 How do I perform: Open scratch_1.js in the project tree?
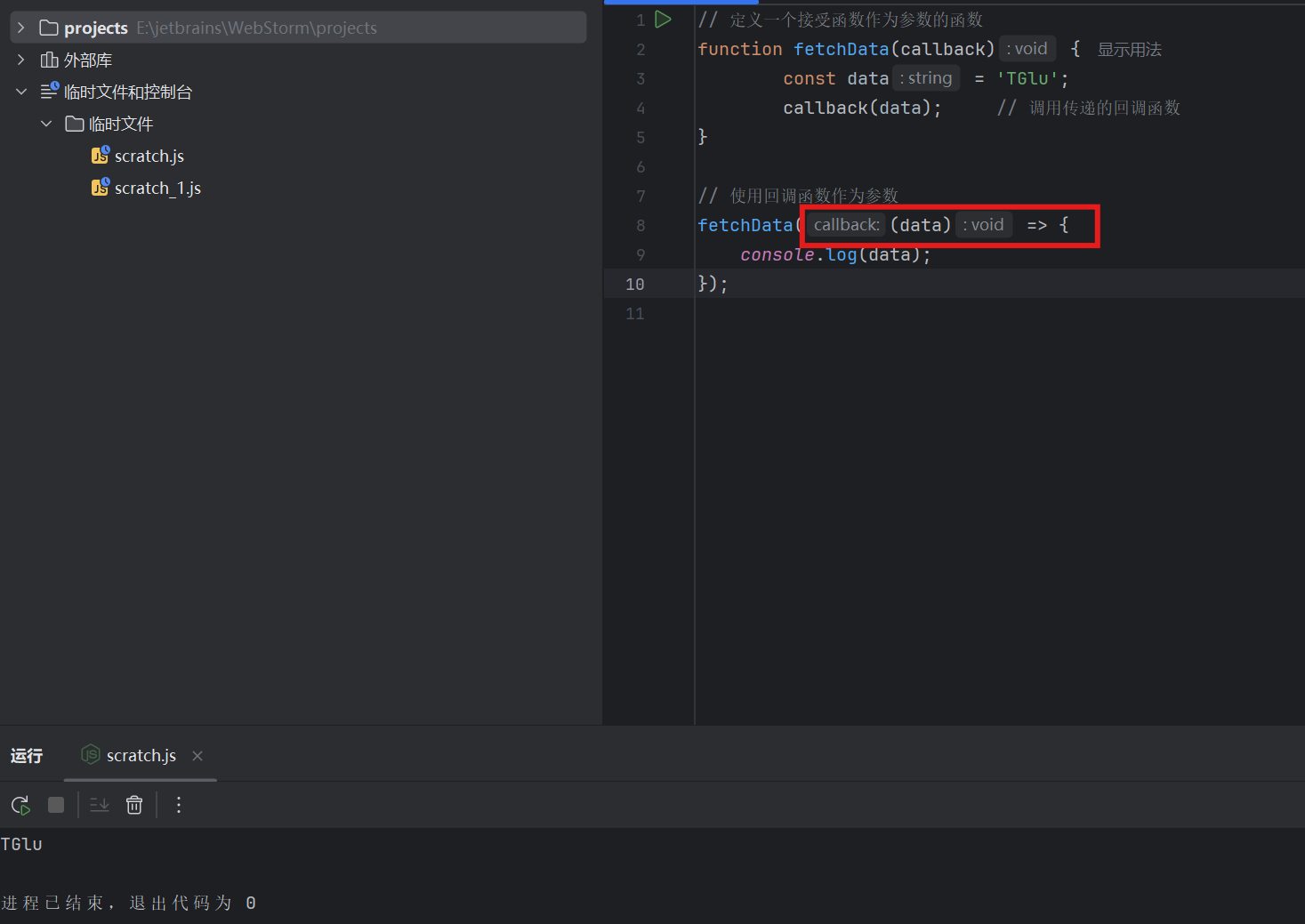coord(157,188)
